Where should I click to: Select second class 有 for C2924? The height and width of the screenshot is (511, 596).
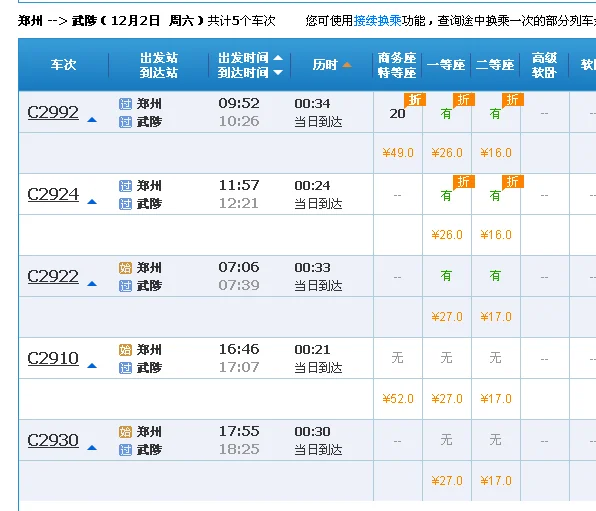(495, 196)
